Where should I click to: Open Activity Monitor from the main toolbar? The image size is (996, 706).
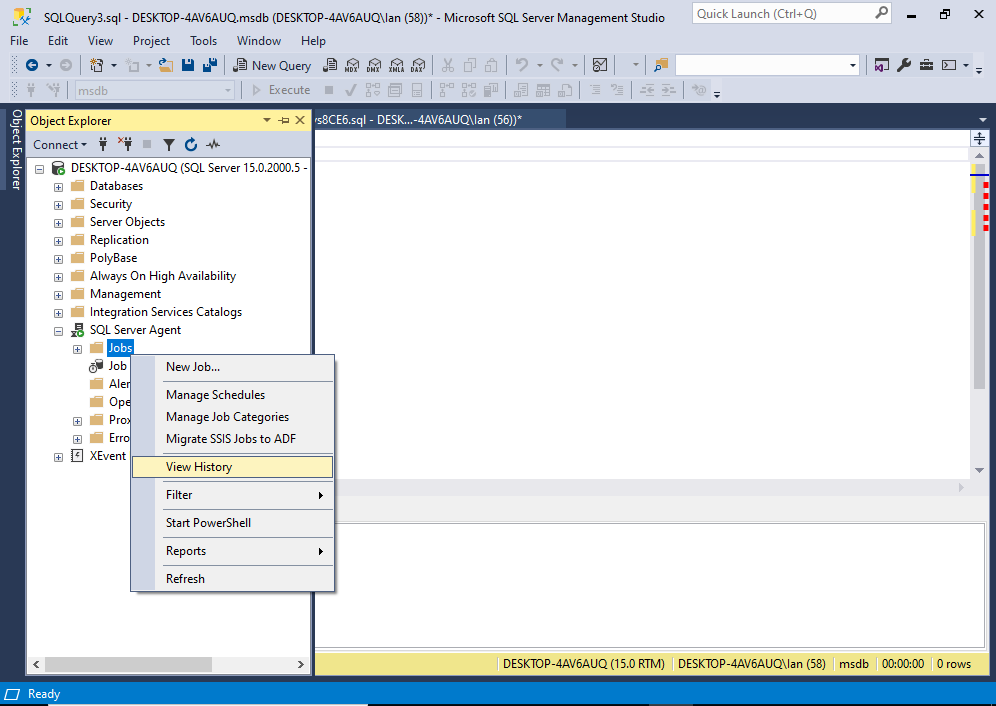click(600, 65)
